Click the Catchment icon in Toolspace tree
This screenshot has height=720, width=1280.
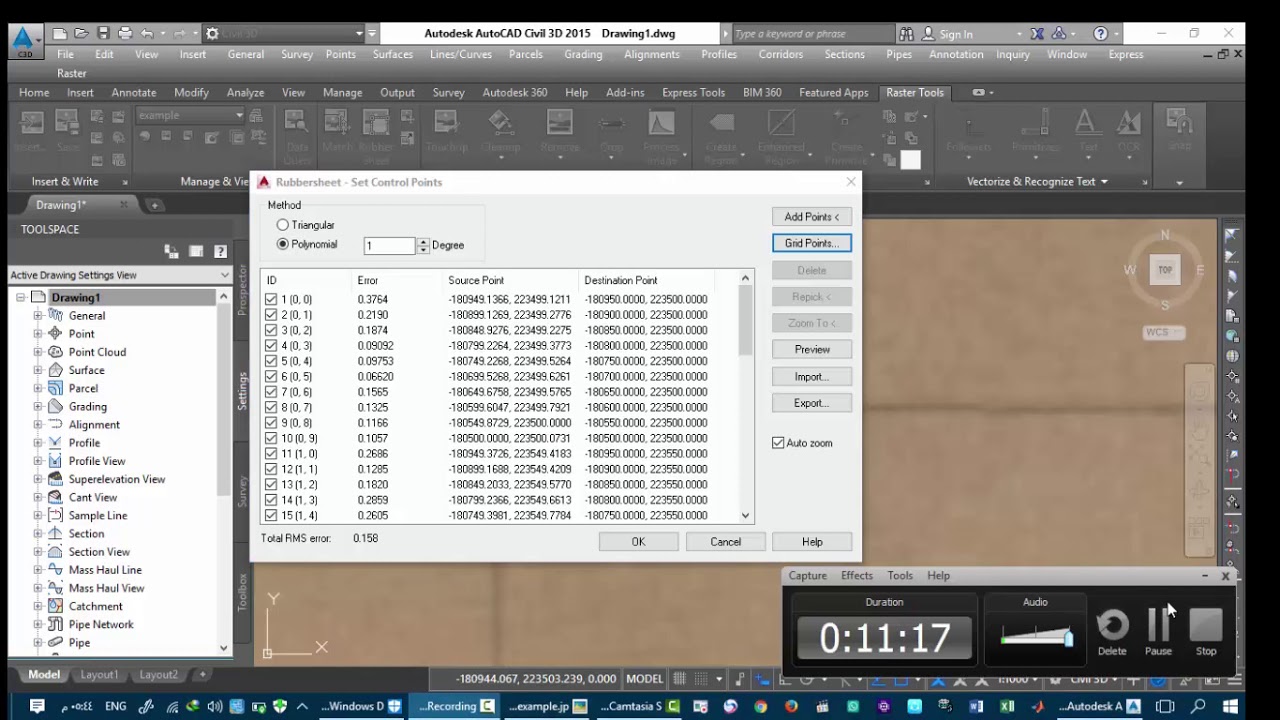(x=55, y=606)
